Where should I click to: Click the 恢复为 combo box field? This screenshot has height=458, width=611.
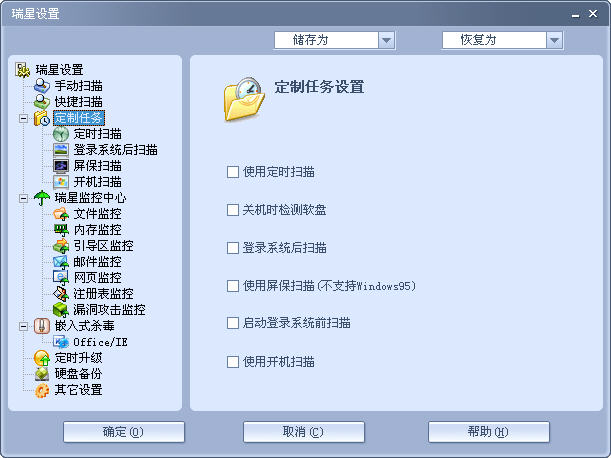point(503,40)
